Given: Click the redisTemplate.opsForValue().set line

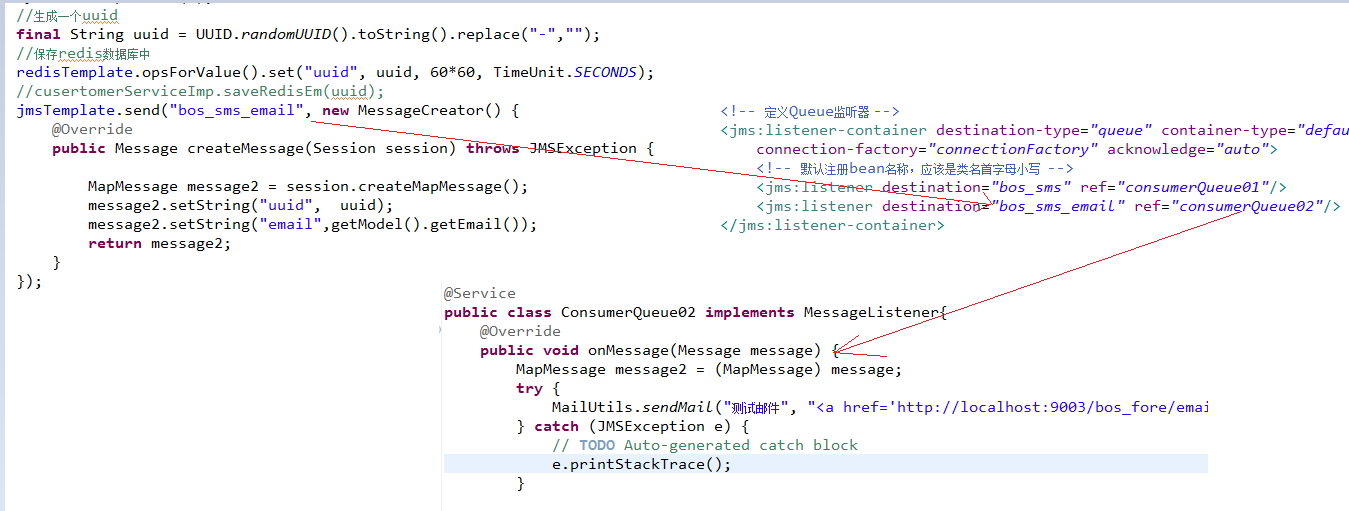Looking at the screenshot, I should [335, 72].
